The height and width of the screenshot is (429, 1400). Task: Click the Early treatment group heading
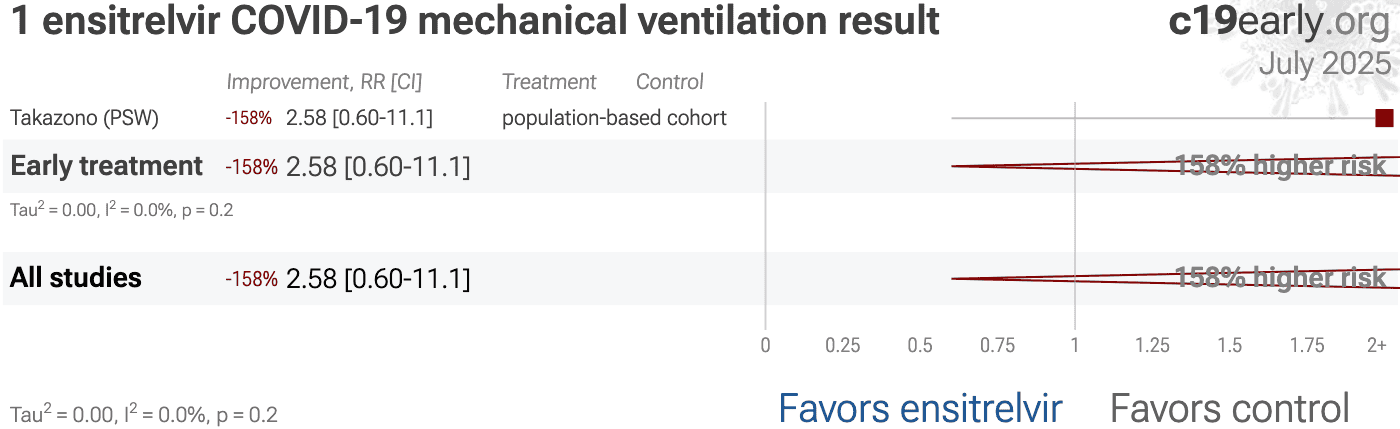tap(106, 166)
